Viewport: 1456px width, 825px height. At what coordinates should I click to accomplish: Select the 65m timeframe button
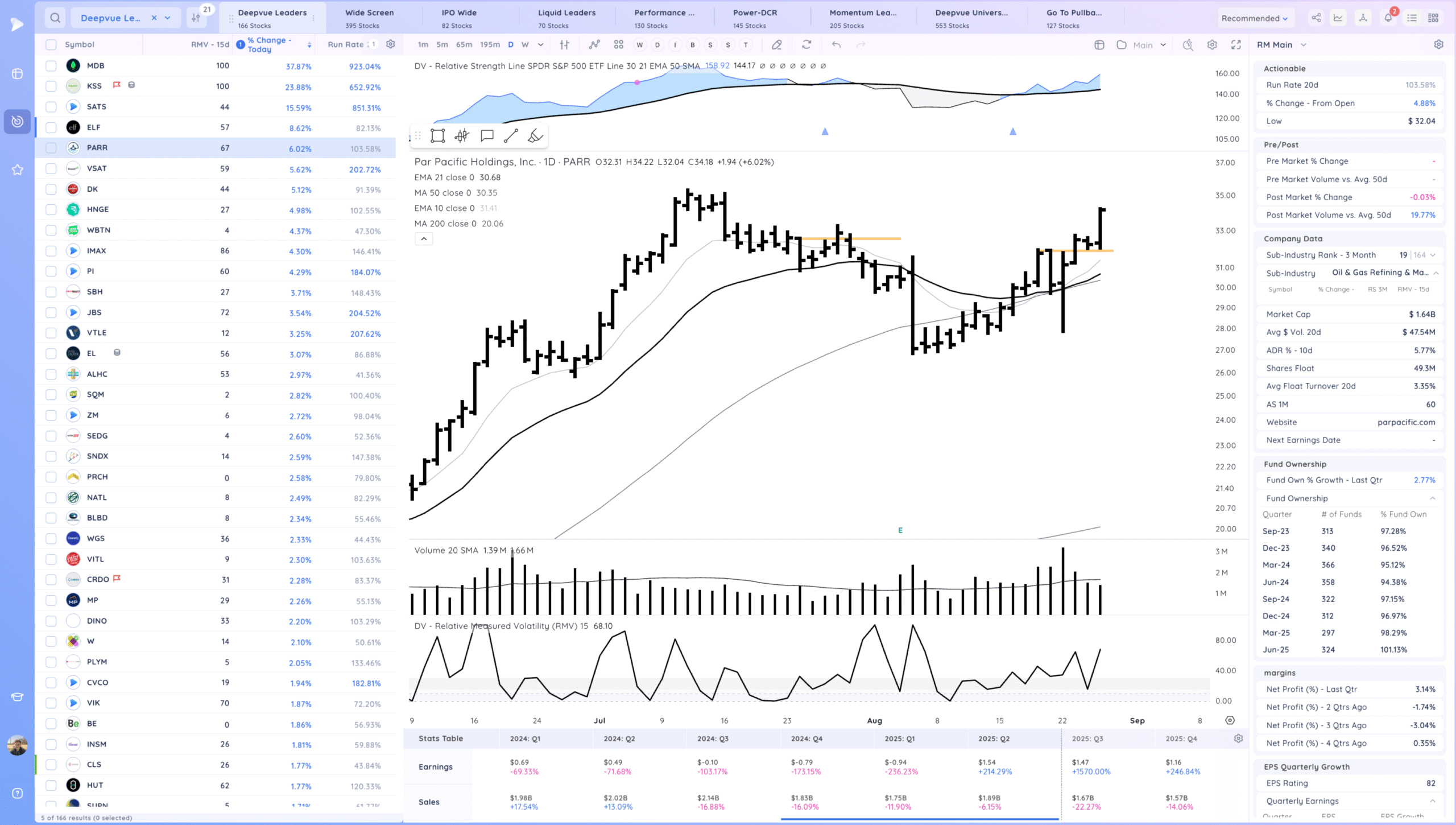pos(464,44)
